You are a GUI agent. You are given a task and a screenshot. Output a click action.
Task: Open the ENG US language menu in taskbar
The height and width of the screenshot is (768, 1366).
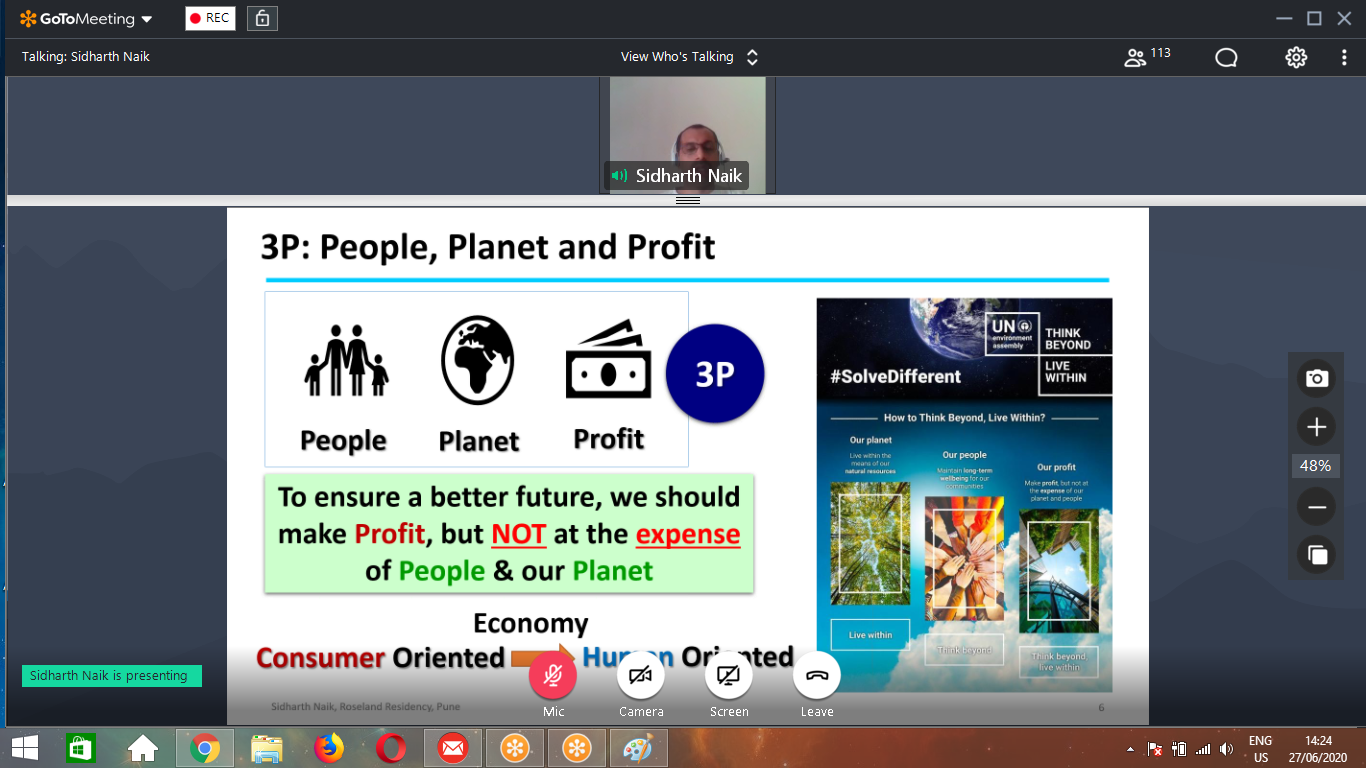point(1260,747)
